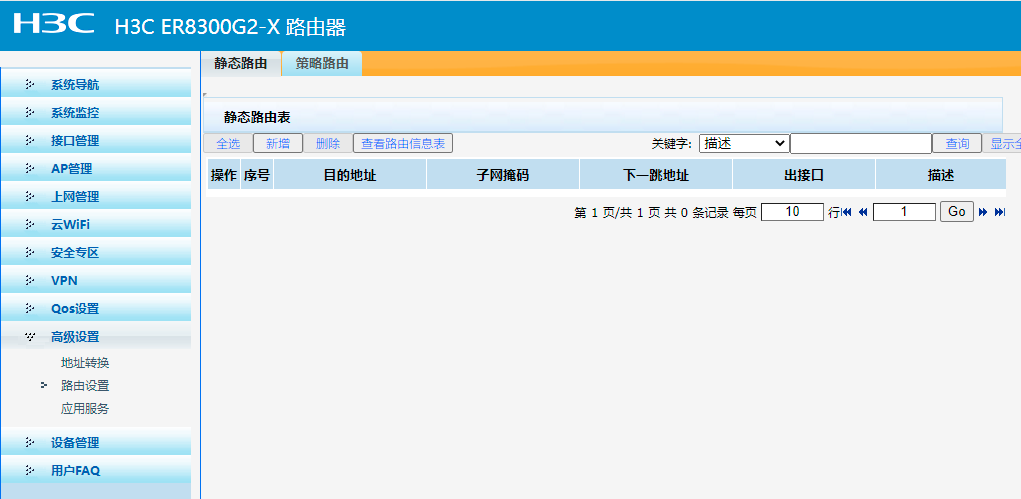Expand 云WiFi sidebar section
Image resolution: width=1021 pixels, height=499 pixels.
[96, 225]
